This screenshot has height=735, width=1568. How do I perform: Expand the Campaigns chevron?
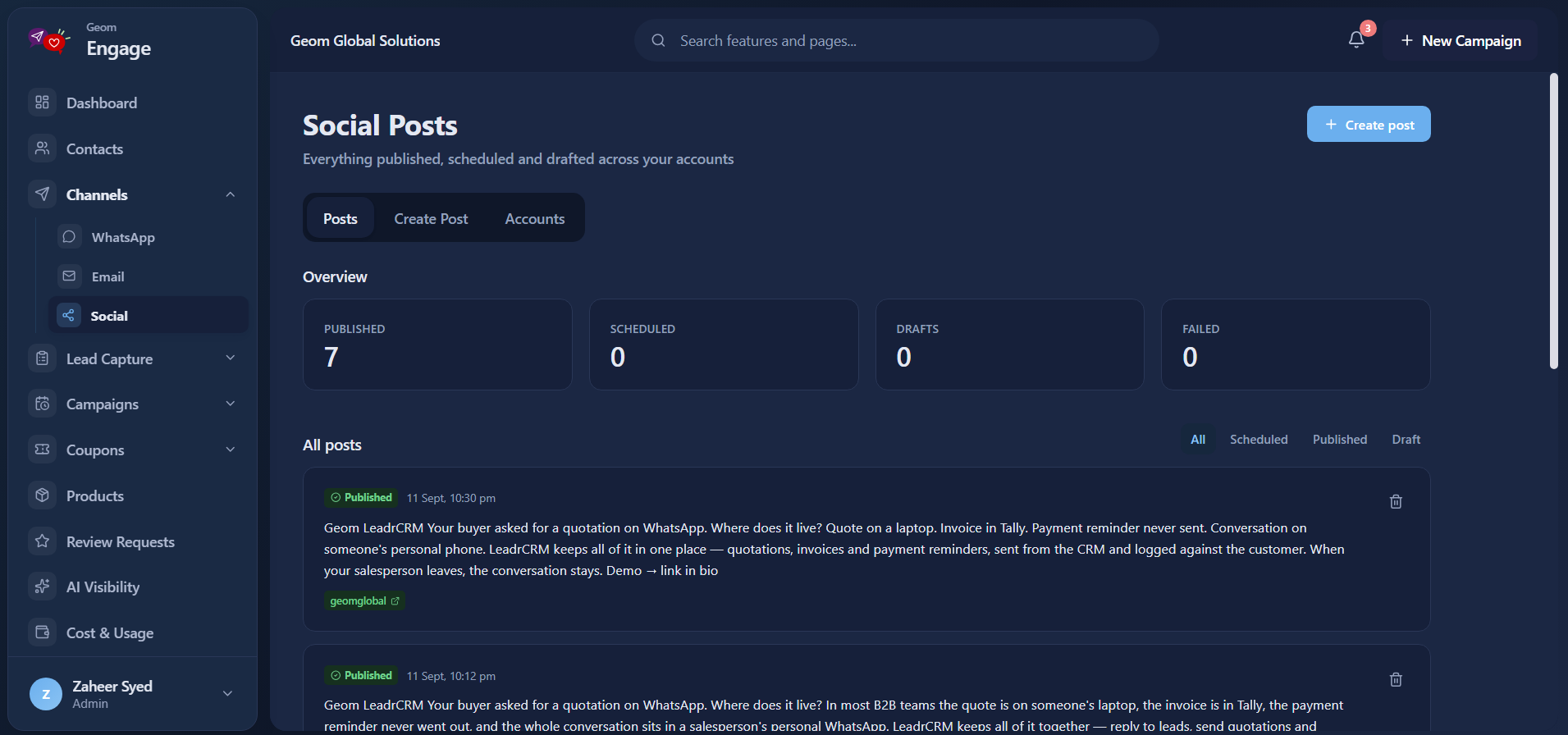click(x=231, y=404)
